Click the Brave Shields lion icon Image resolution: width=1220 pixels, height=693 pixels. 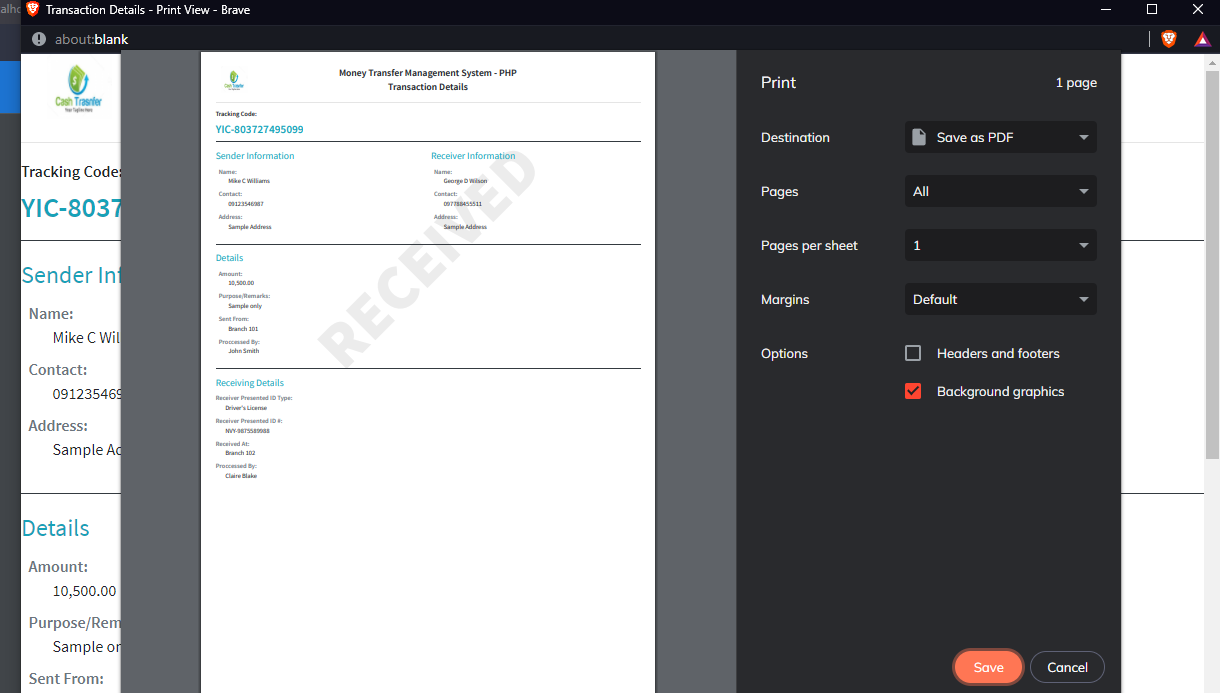tap(1169, 39)
